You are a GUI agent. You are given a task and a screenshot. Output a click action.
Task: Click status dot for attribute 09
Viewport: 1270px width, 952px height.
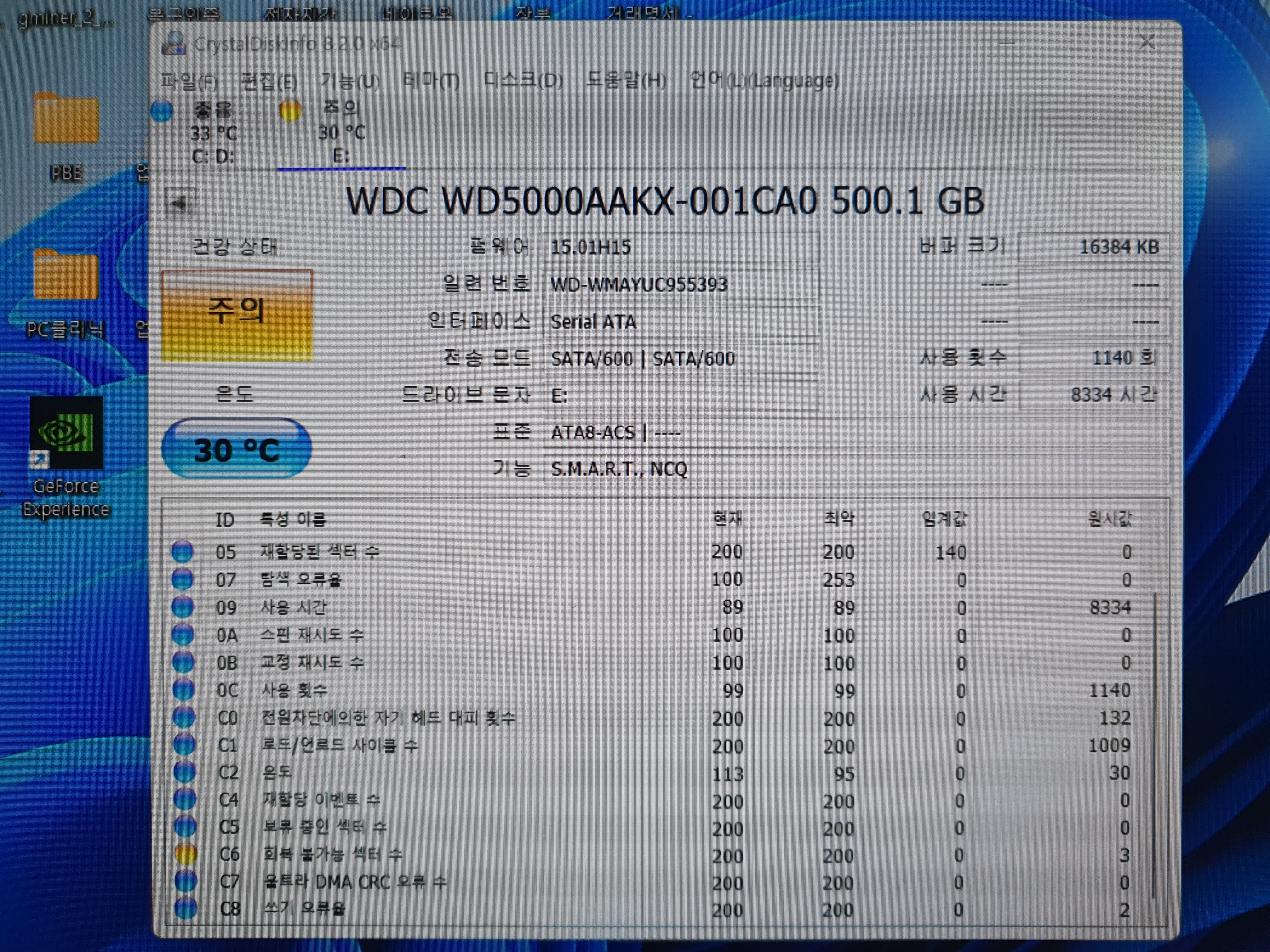(x=183, y=607)
